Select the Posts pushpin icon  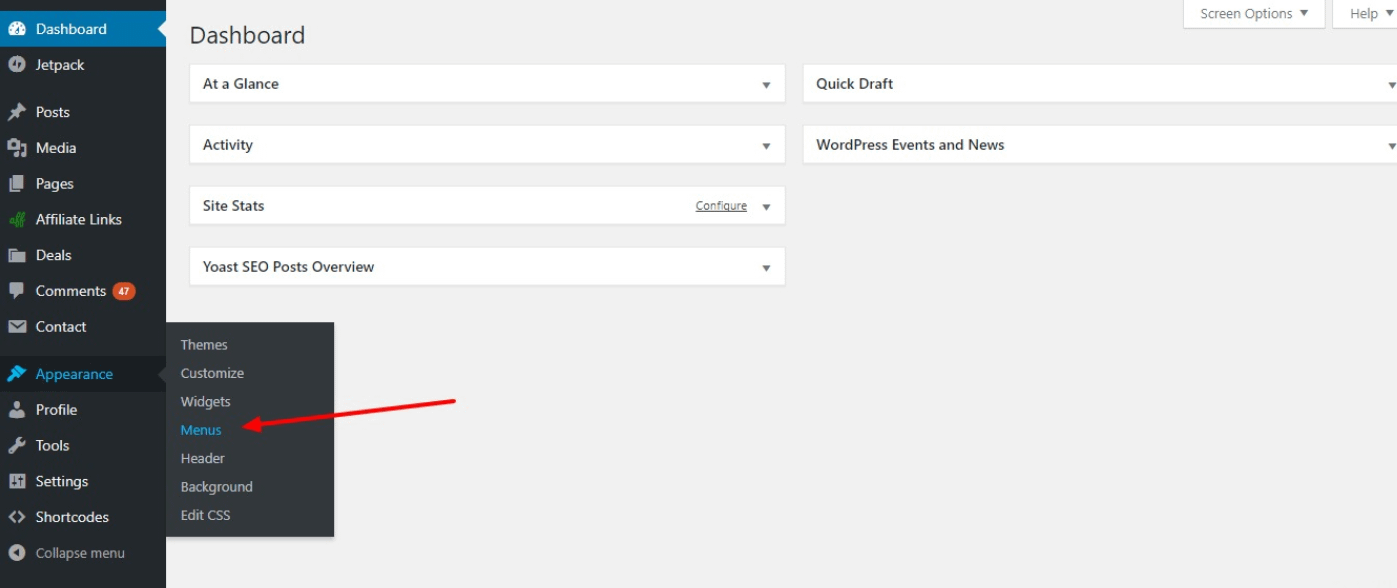click(x=17, y=111)
